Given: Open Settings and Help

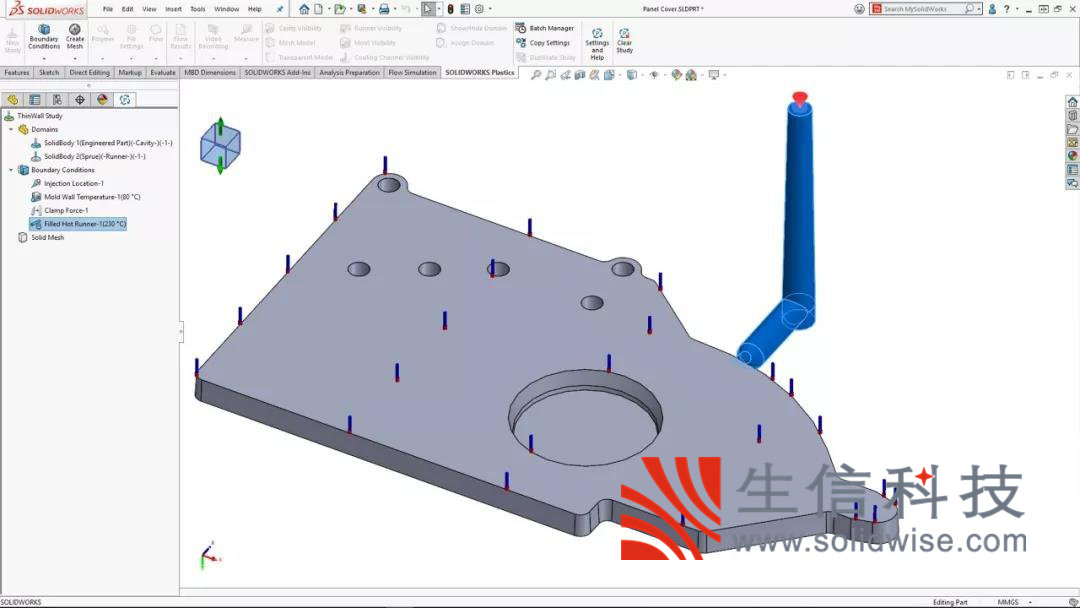Looking at the screenshot, I should coord(597,44).
